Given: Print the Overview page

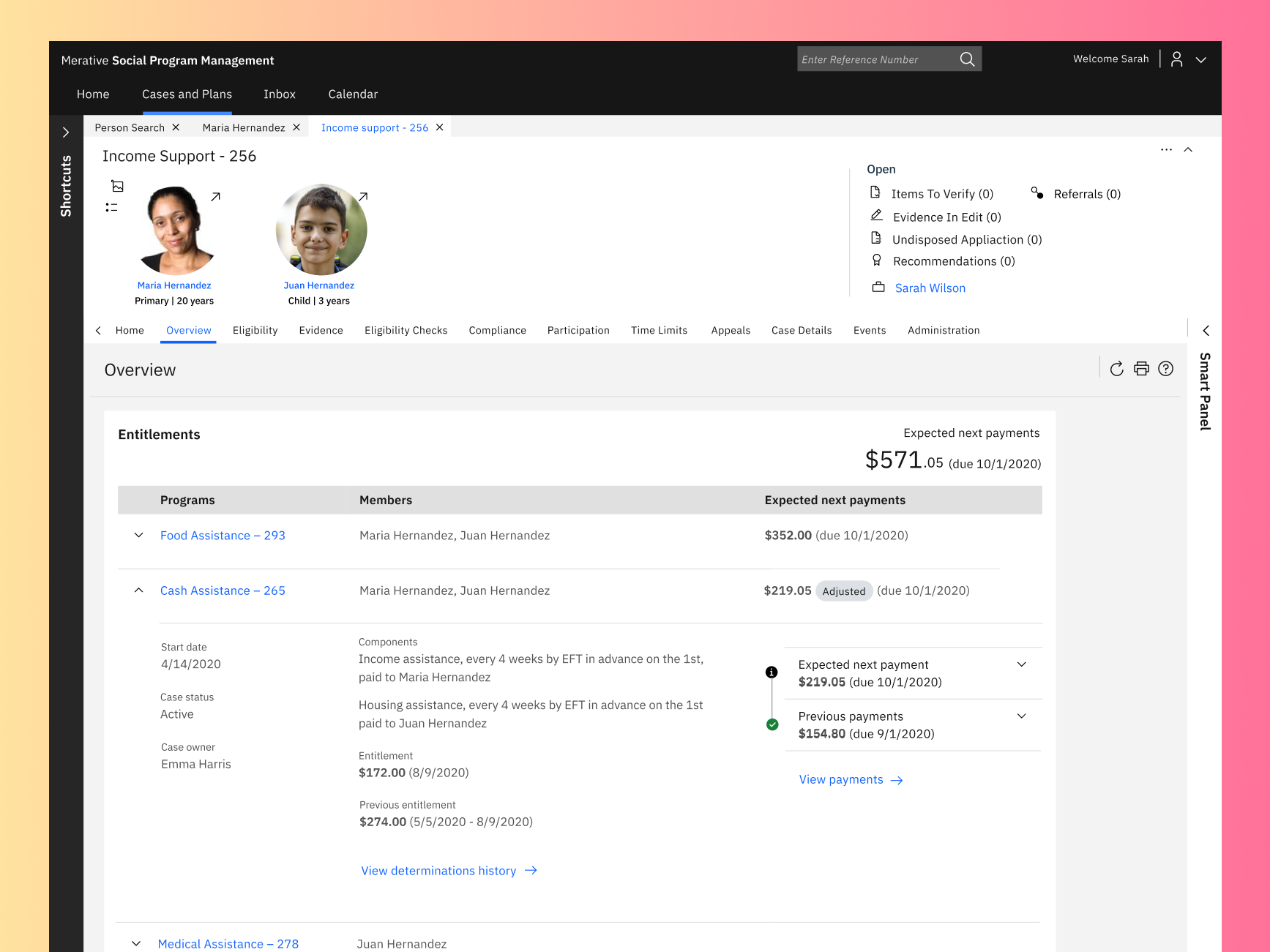Looking at the screenshot, I should (1141, 369).
